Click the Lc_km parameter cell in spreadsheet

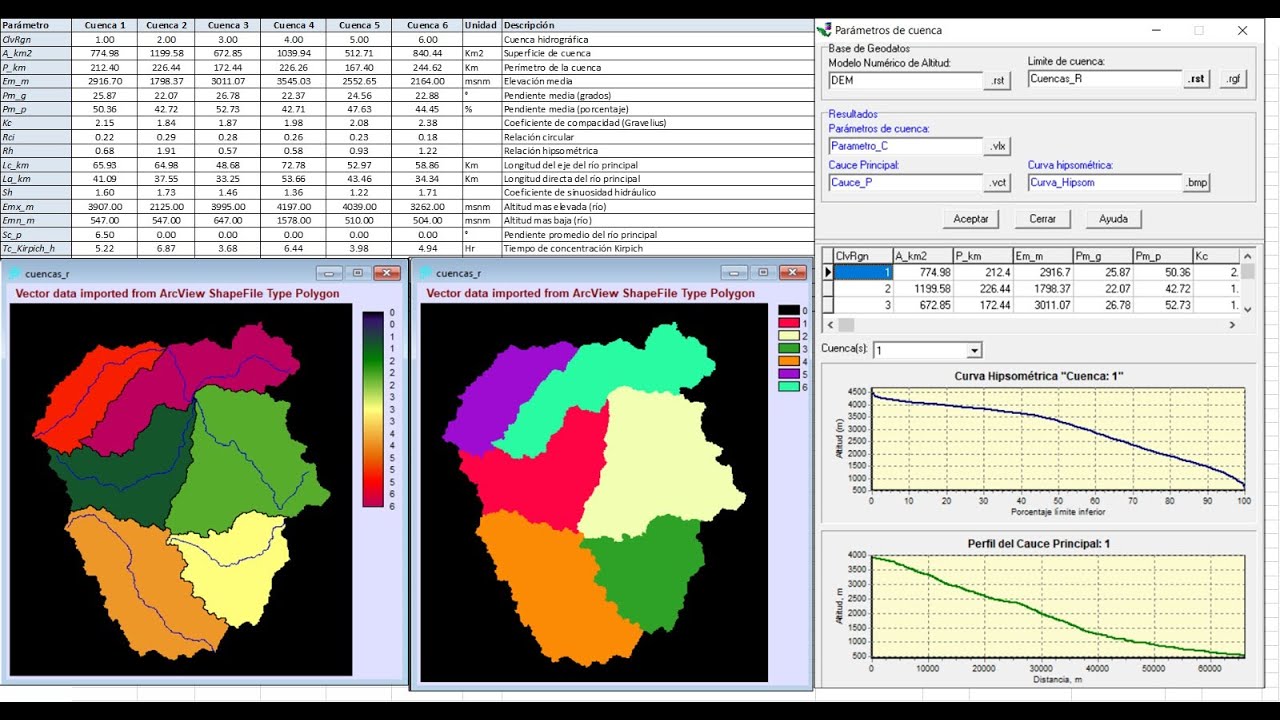(x=36, y=165)
